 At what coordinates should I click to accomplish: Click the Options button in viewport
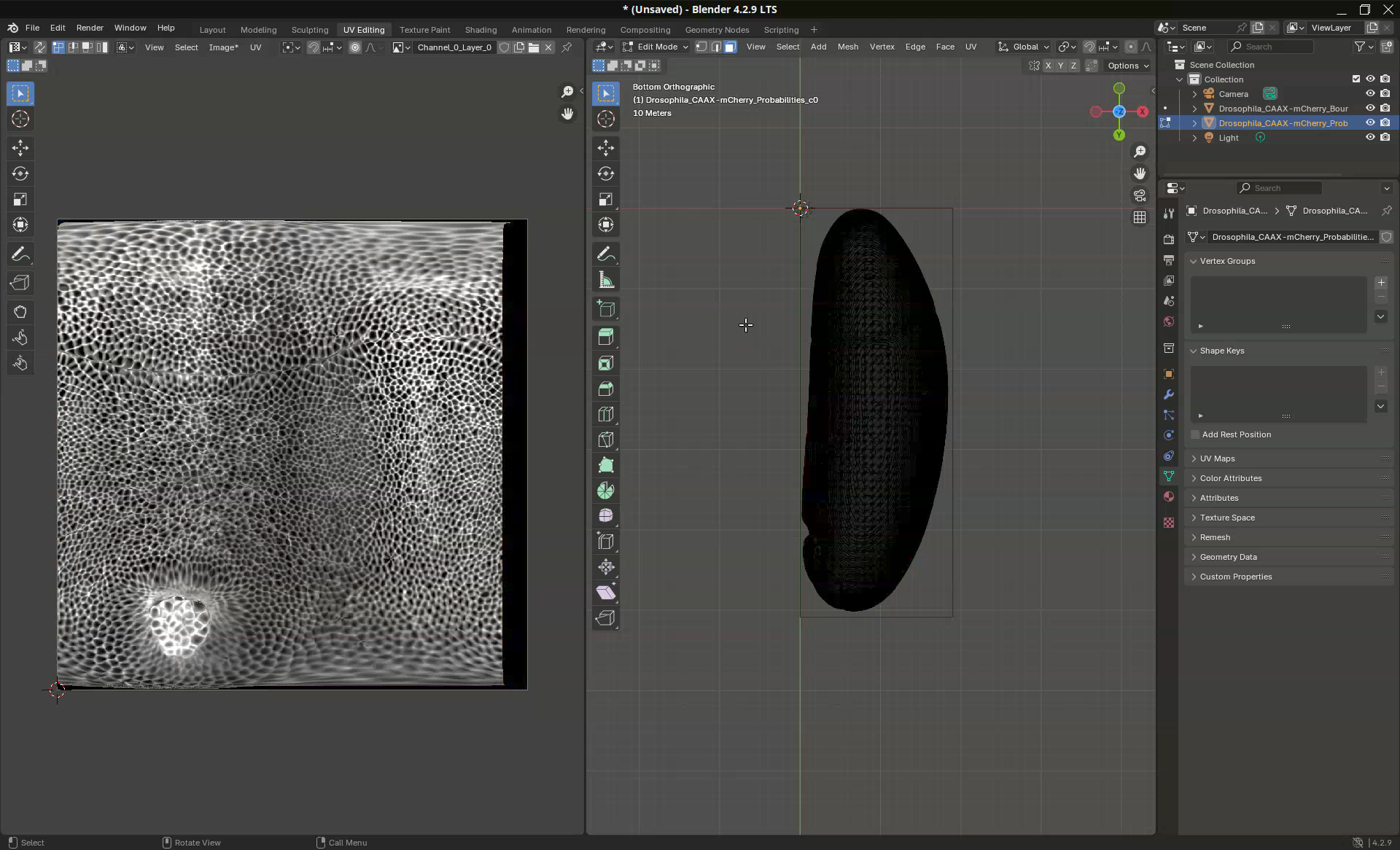1127,66
